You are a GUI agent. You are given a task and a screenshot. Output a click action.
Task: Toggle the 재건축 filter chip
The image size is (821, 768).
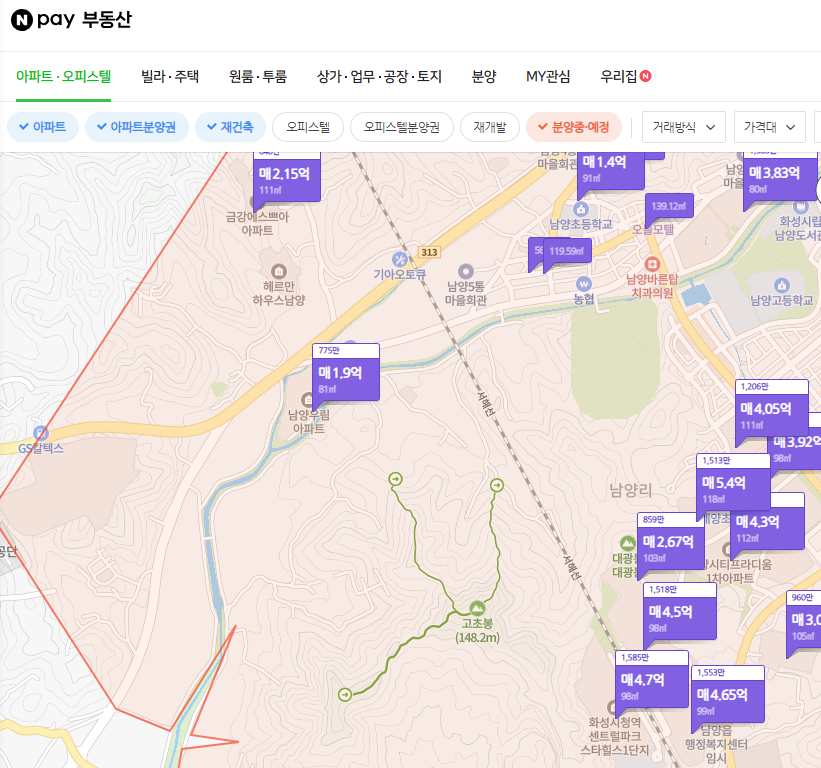pyautogui.click(x=230, y=127)
